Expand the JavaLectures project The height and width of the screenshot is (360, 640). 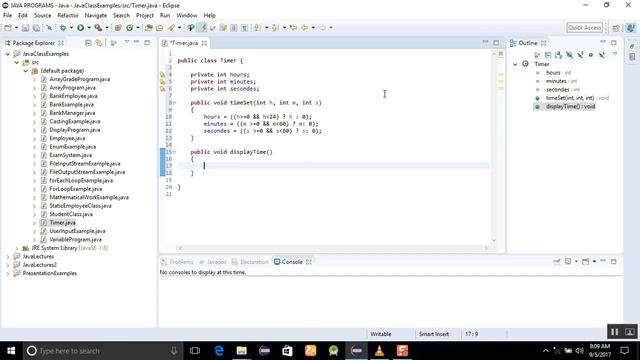coord(8,257)
